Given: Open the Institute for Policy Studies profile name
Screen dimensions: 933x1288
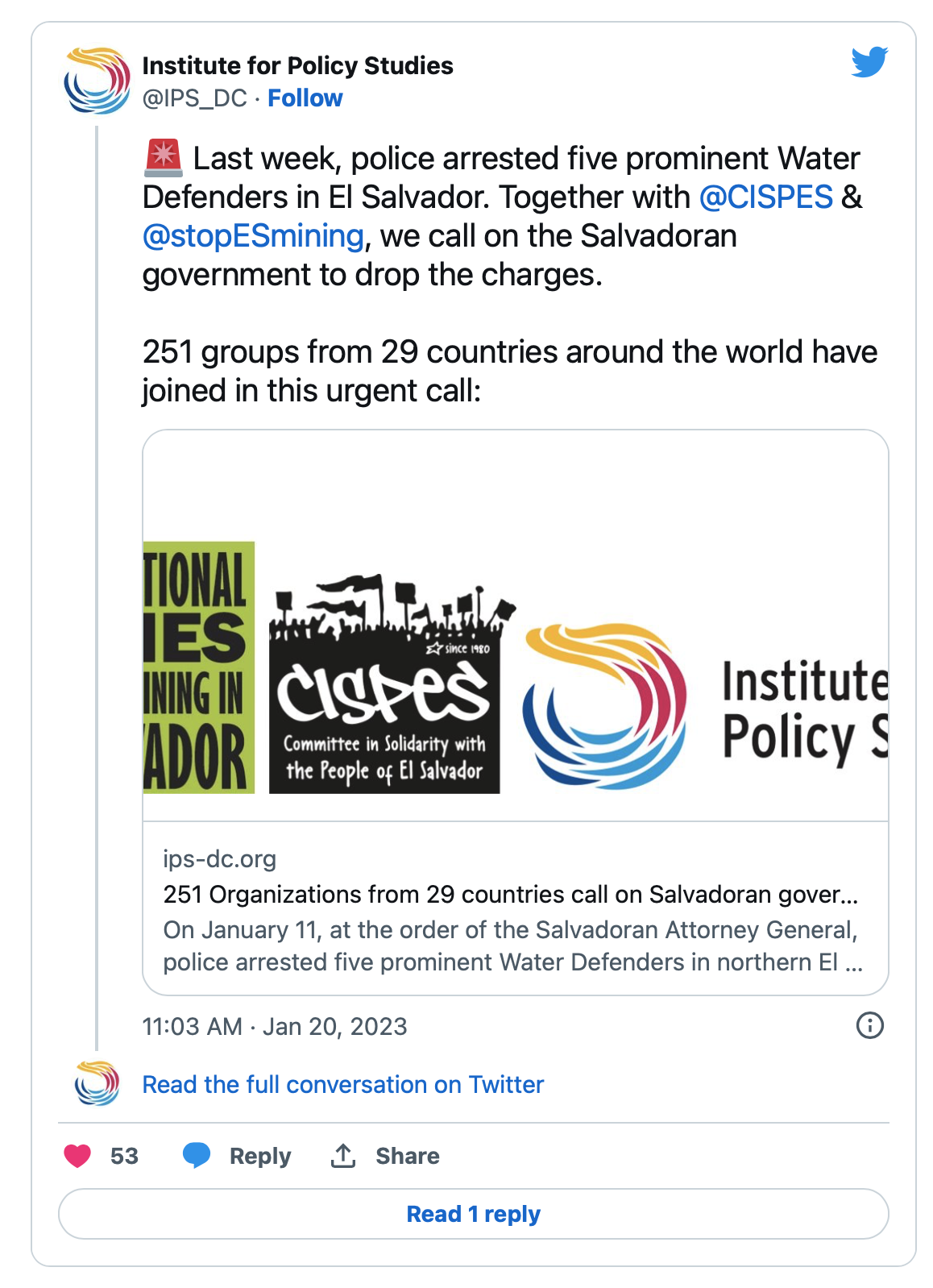Looking at the screenshot, I should (x=297, y=65).
